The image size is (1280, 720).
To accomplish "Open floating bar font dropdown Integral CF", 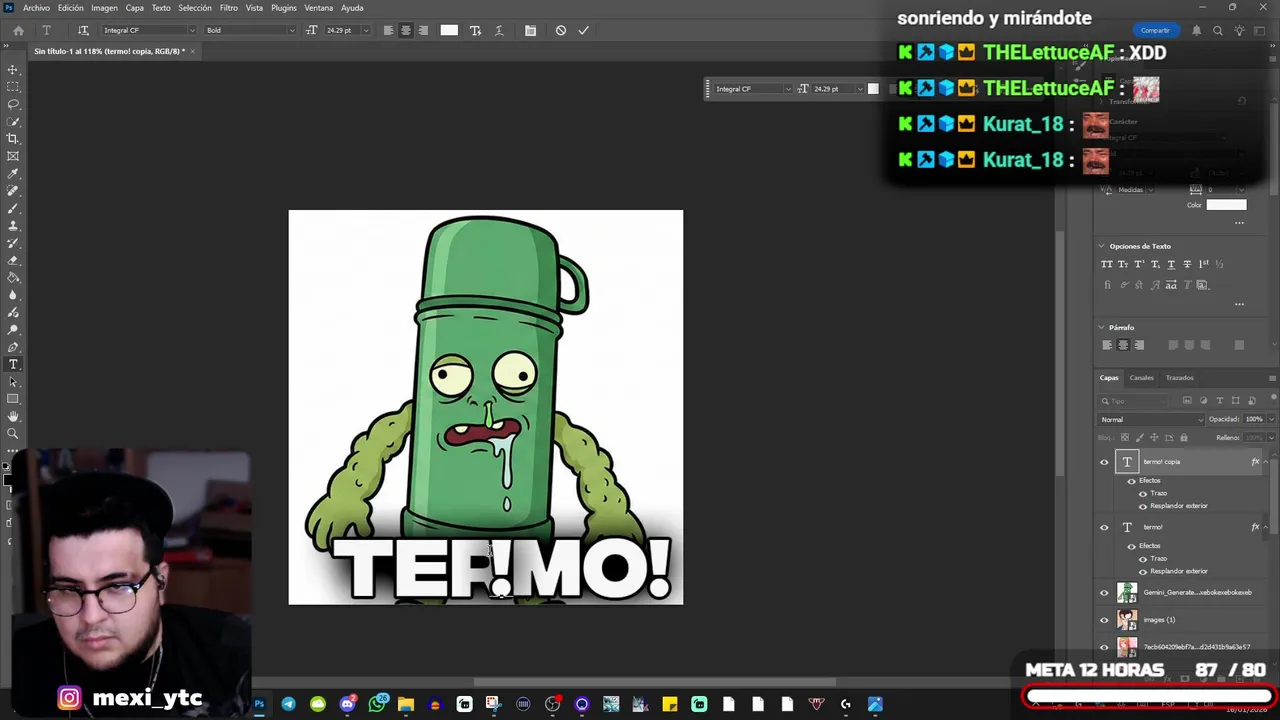I will [753, 89].
